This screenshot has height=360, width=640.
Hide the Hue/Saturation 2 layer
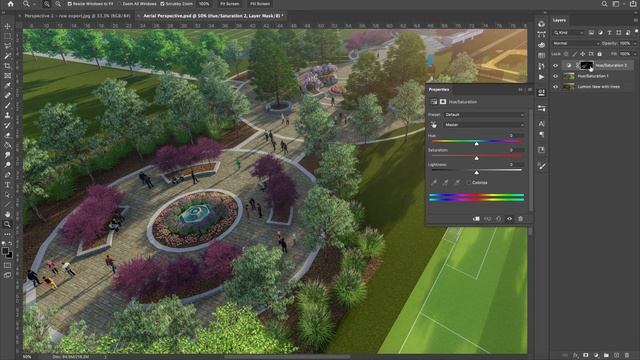(x=555, y=65)
